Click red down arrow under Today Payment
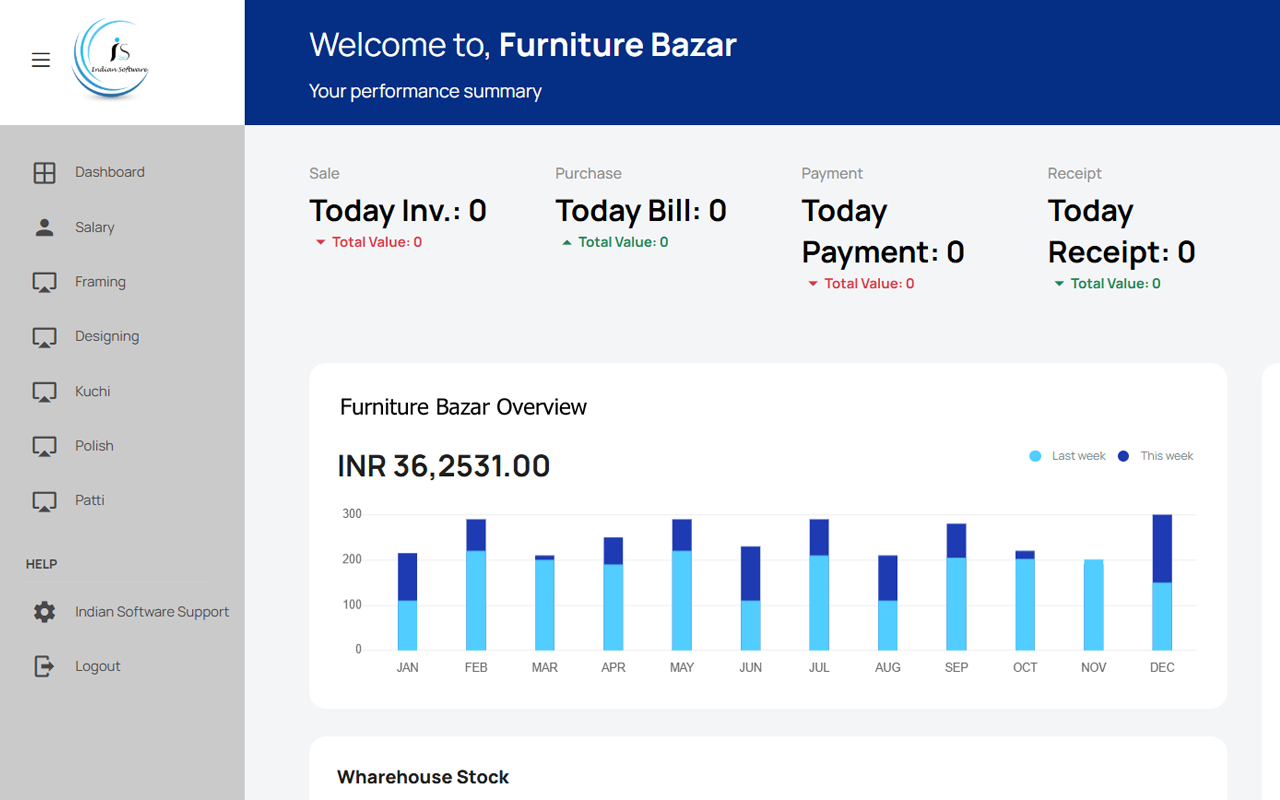 tap(812, 284)
